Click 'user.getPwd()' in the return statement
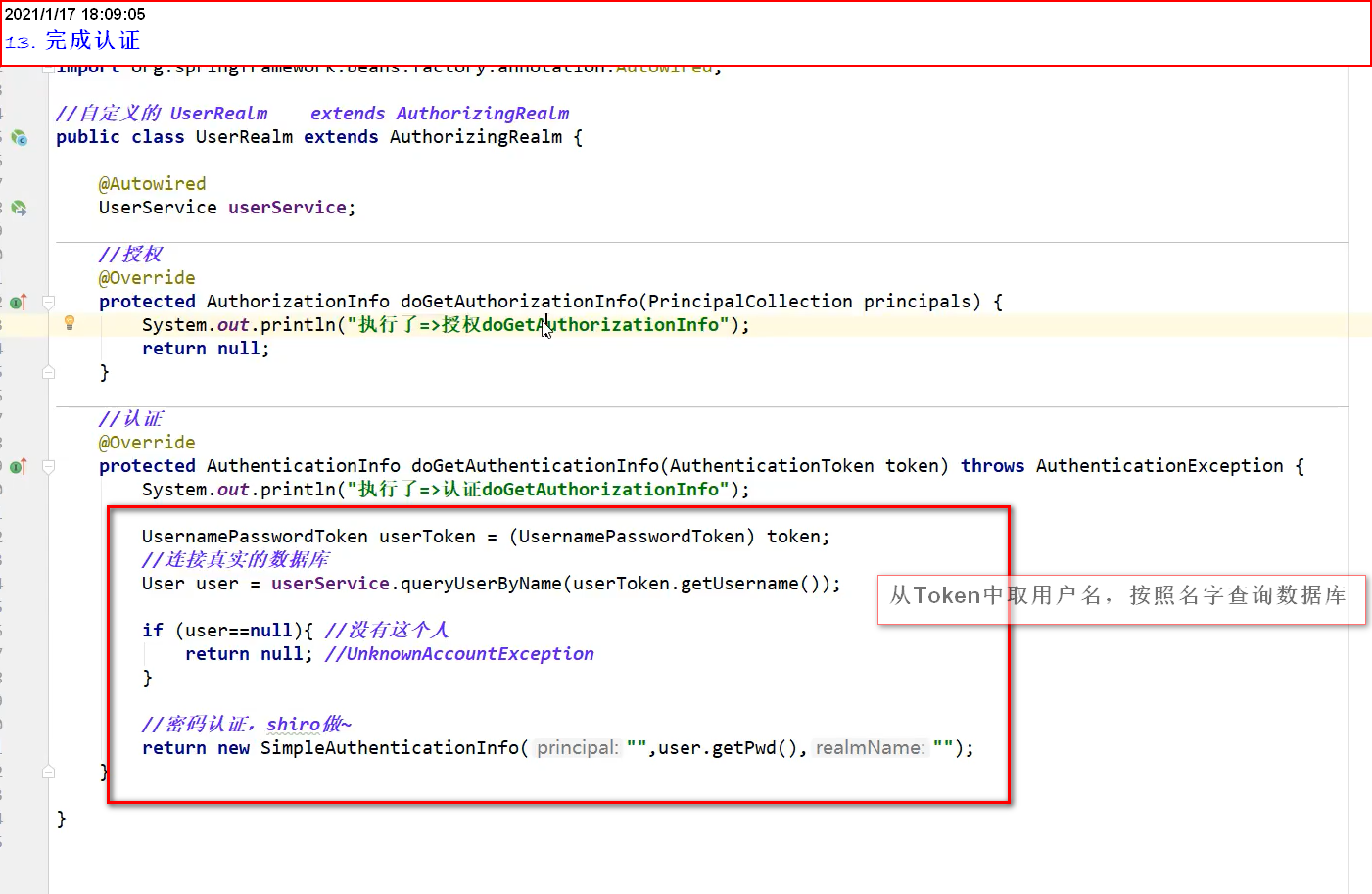The width and height of the screenshot is (1372, 894). click(x=729, y=748)
